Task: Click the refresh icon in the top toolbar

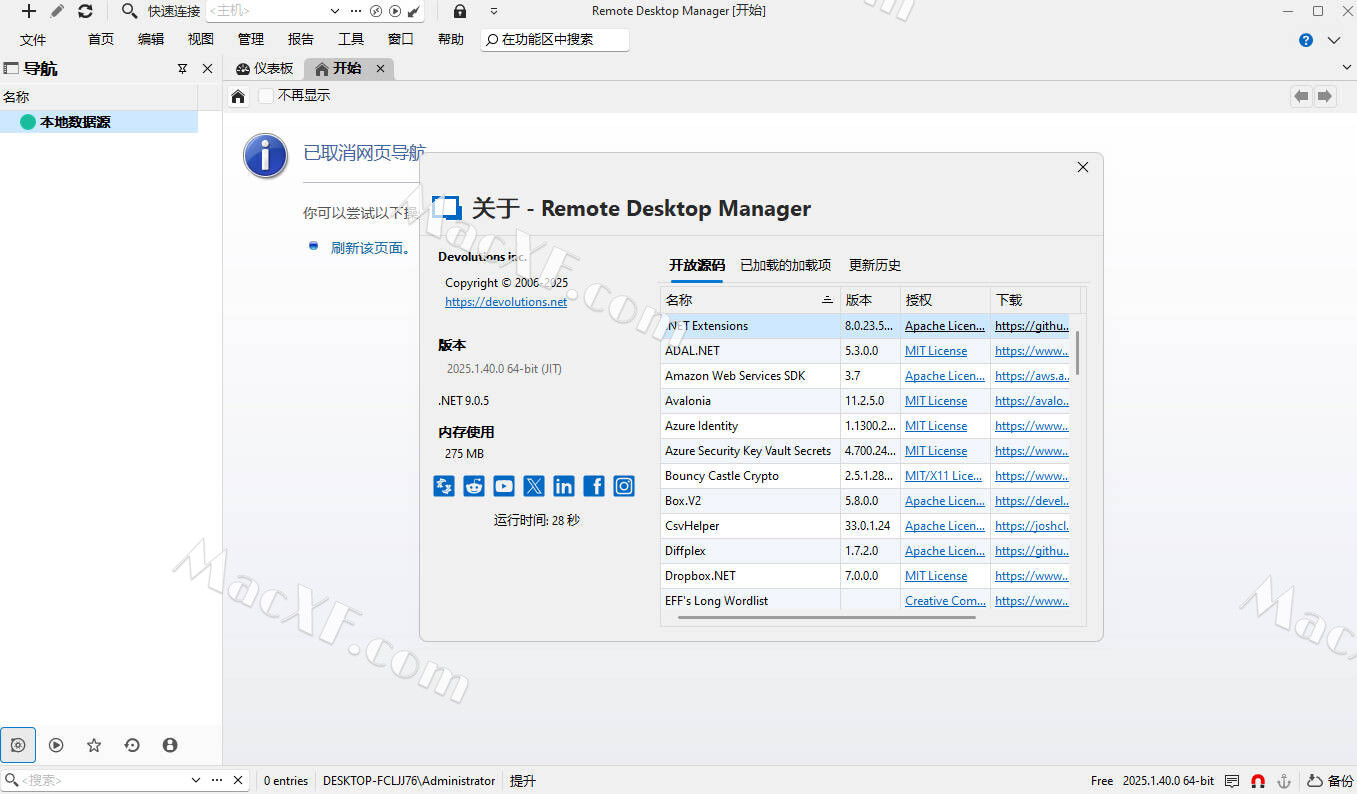Action: point(85,11)
